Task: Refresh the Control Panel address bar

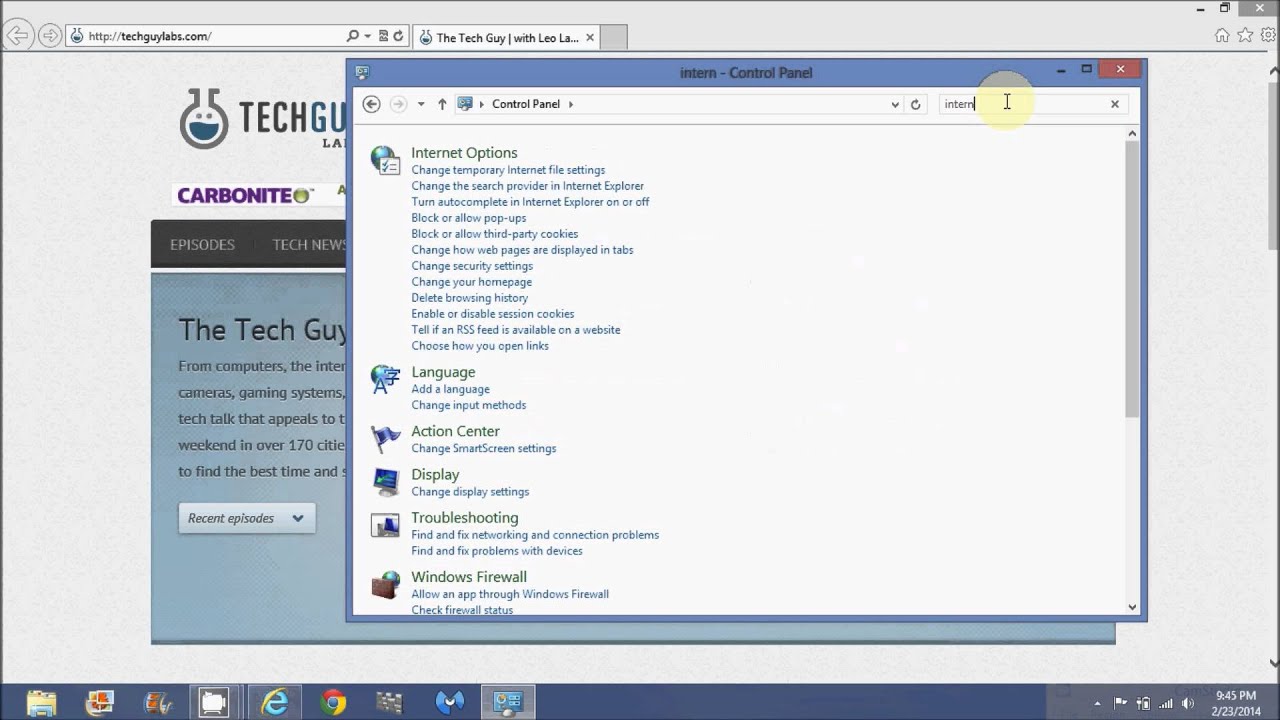Action: [915, 104]
